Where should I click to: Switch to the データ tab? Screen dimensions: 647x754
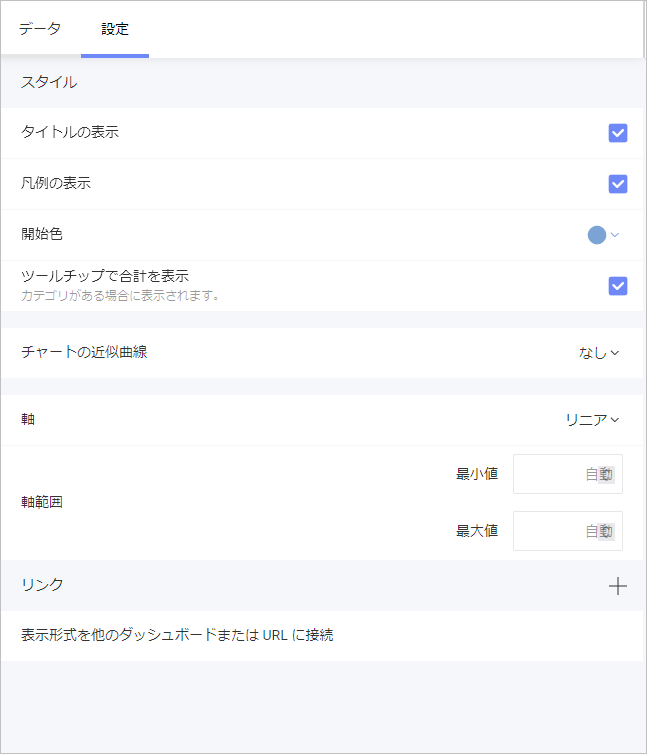(40, 29)
